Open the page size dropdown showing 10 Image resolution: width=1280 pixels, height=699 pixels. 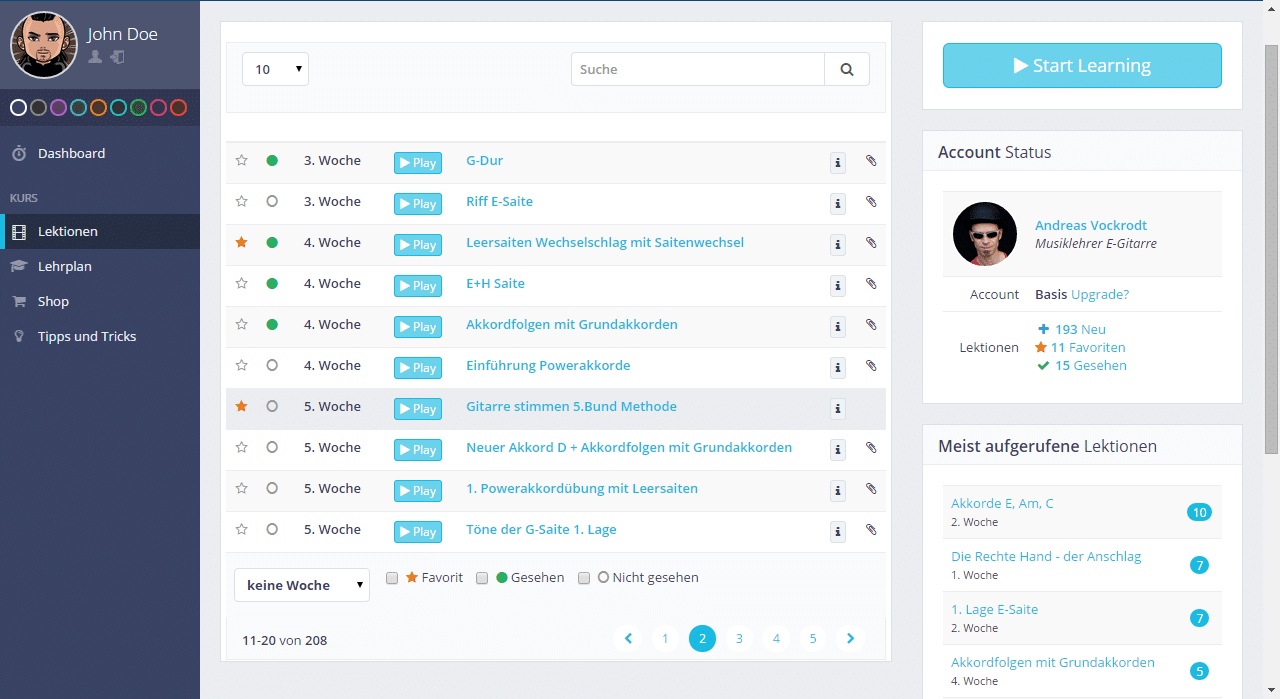coord(275,69)
